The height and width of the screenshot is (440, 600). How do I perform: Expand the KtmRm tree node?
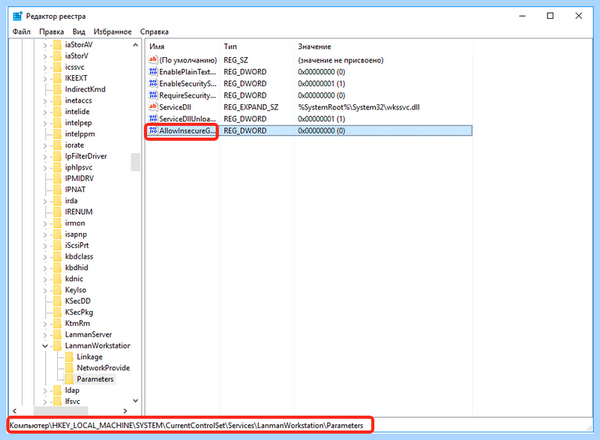45,324
